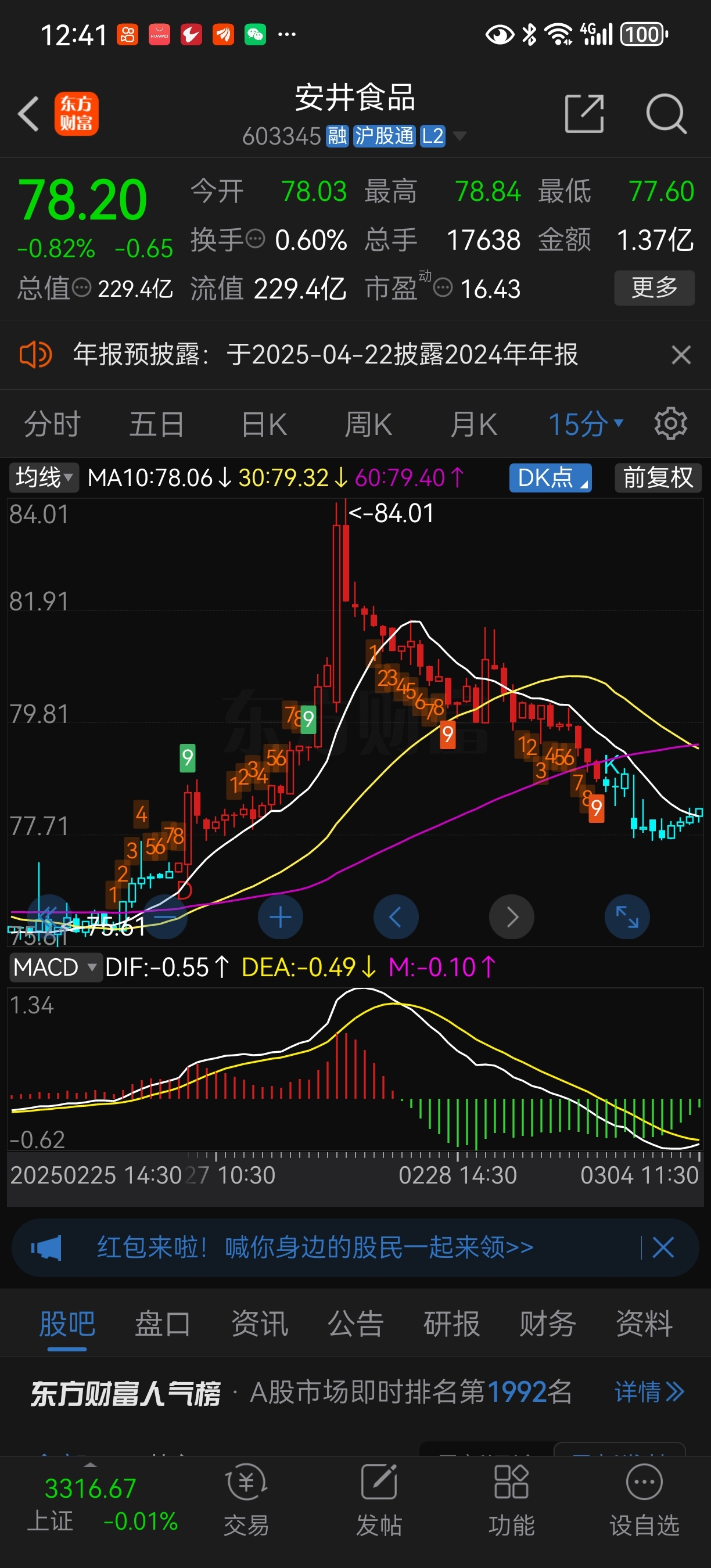The width and height of the screenshot is (711, 1568).
Task: Open the 东方财富 logo home
Action: click(77, 114)
